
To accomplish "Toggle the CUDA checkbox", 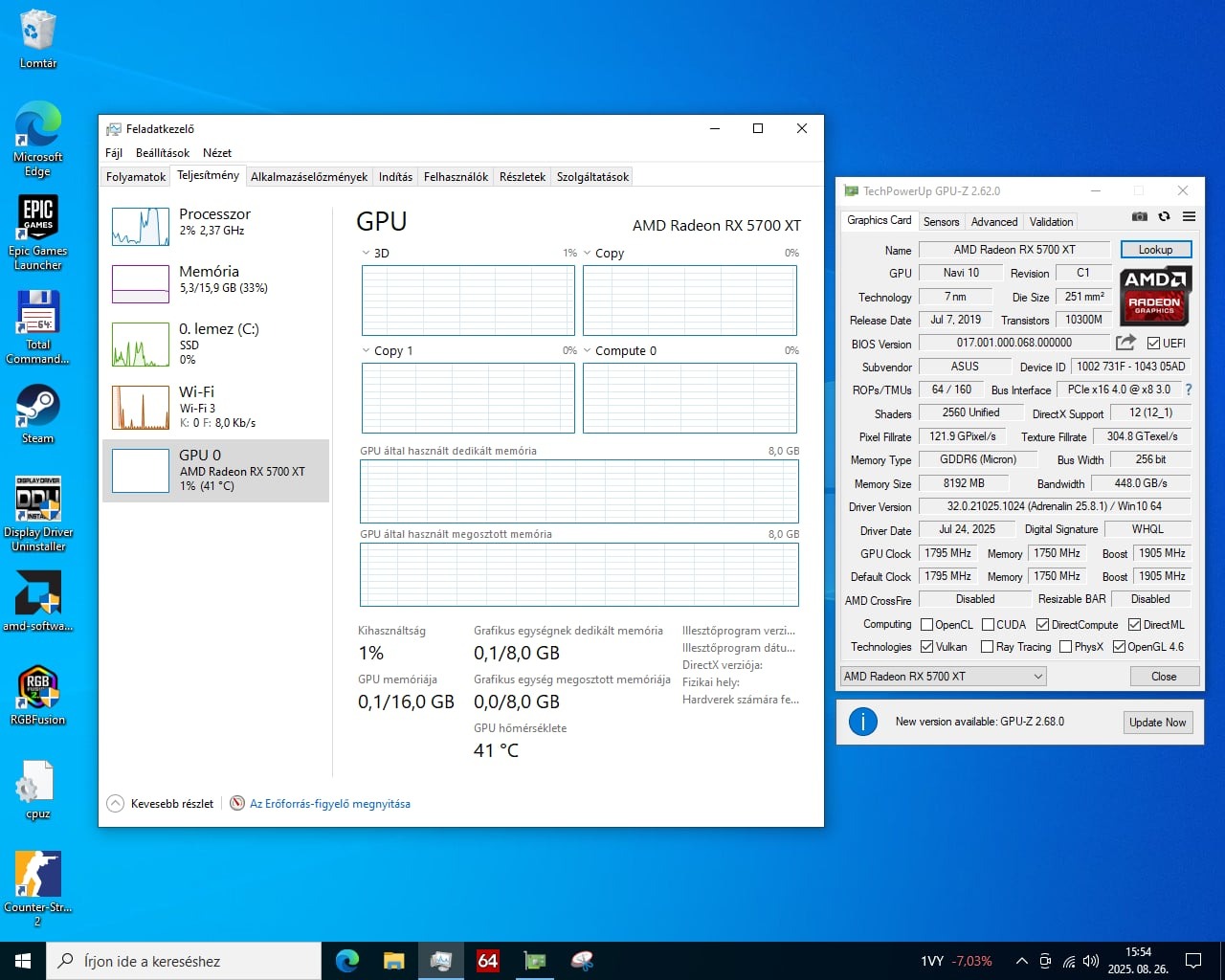I will click(x=988, y=625).
